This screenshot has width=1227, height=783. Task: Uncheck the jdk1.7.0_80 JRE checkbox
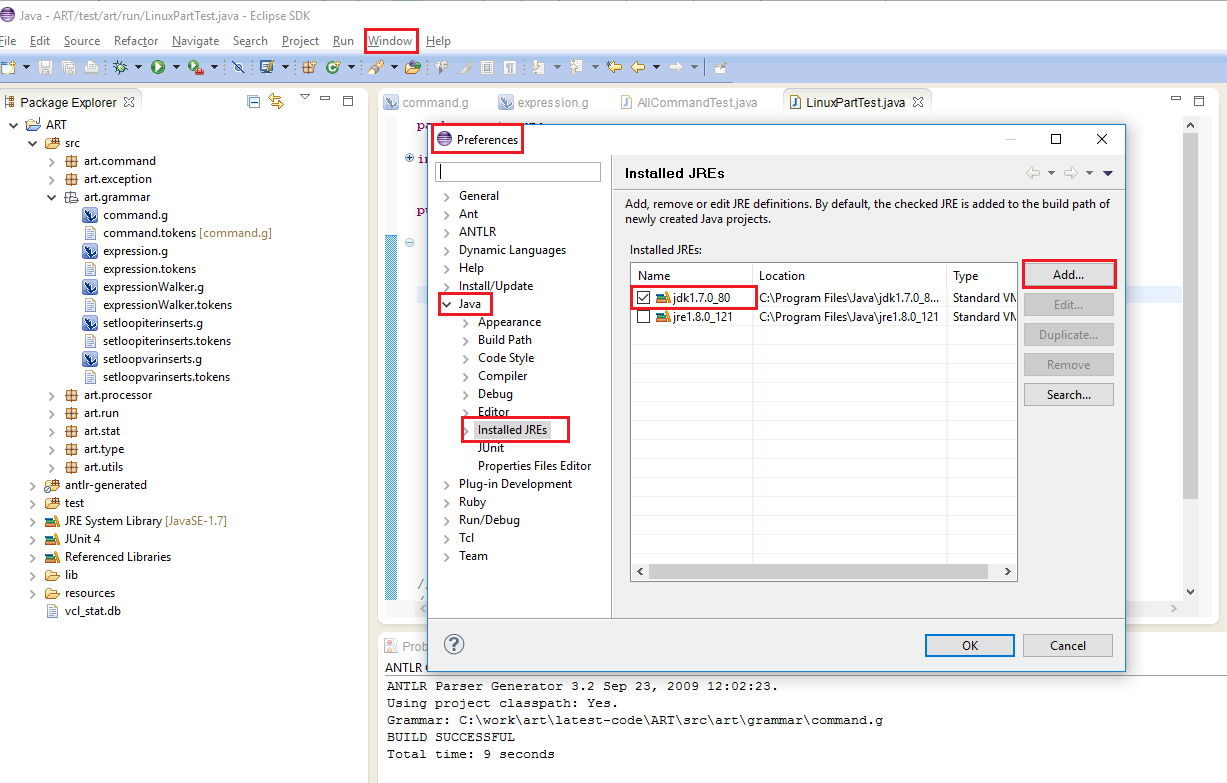(x=644, y=298)
